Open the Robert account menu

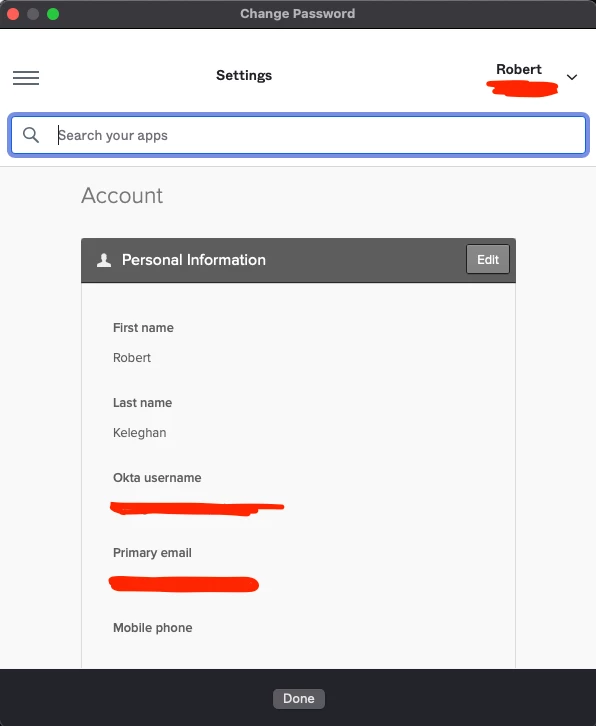click(522, 77)
